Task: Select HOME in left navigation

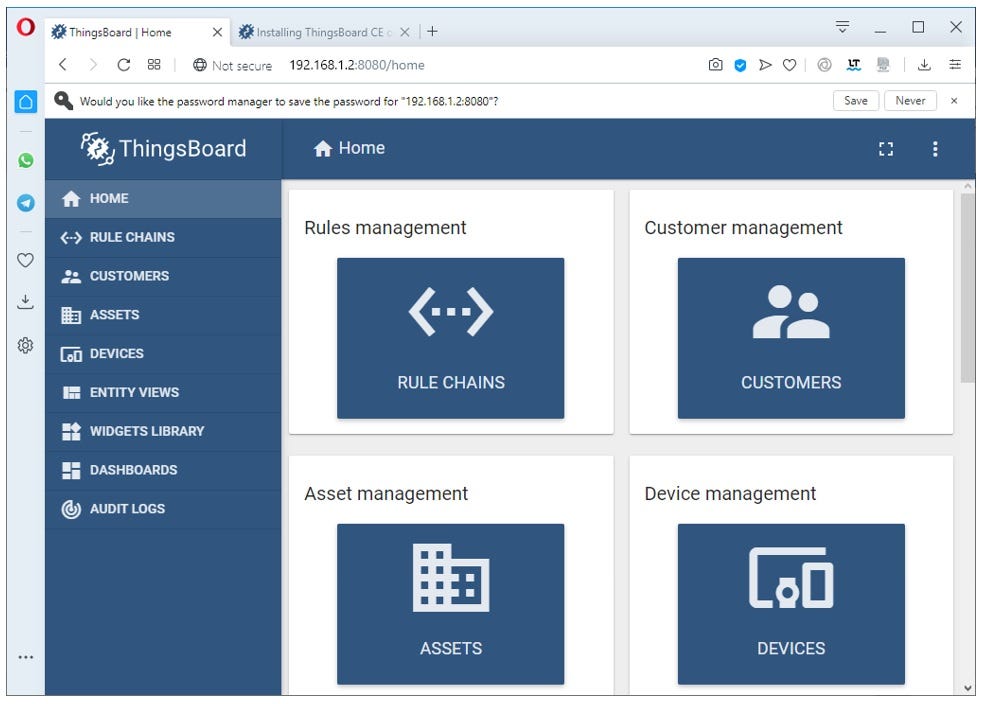Action: [163, 199]
